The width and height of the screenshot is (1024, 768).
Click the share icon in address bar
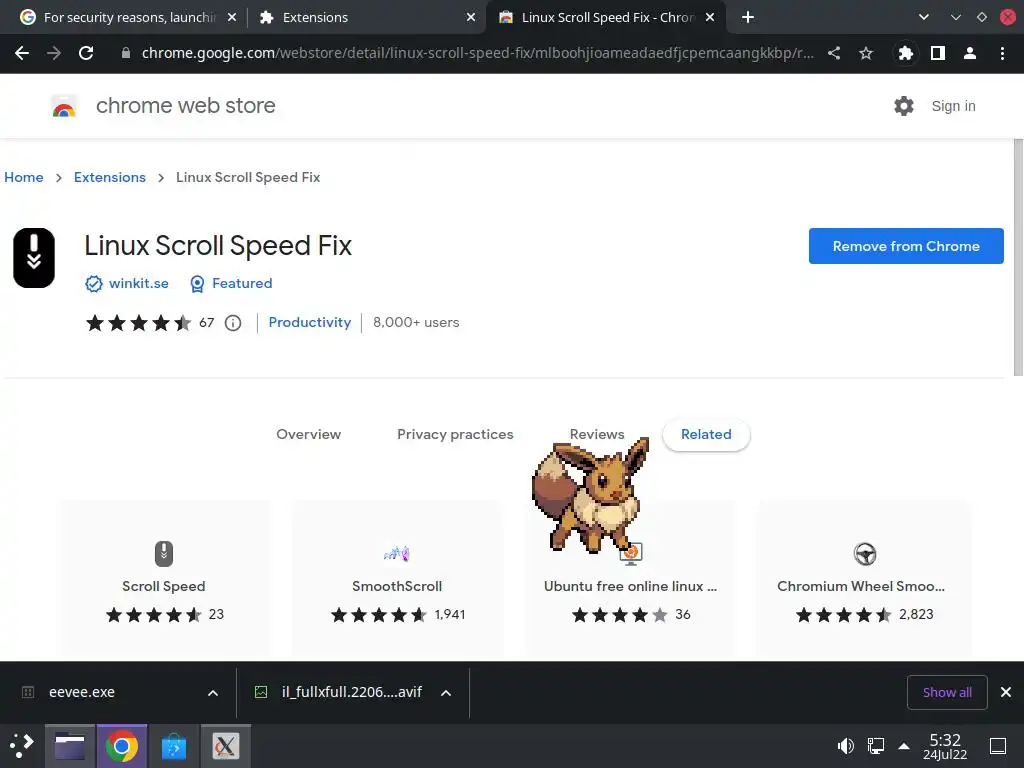(x=834, y=54)
